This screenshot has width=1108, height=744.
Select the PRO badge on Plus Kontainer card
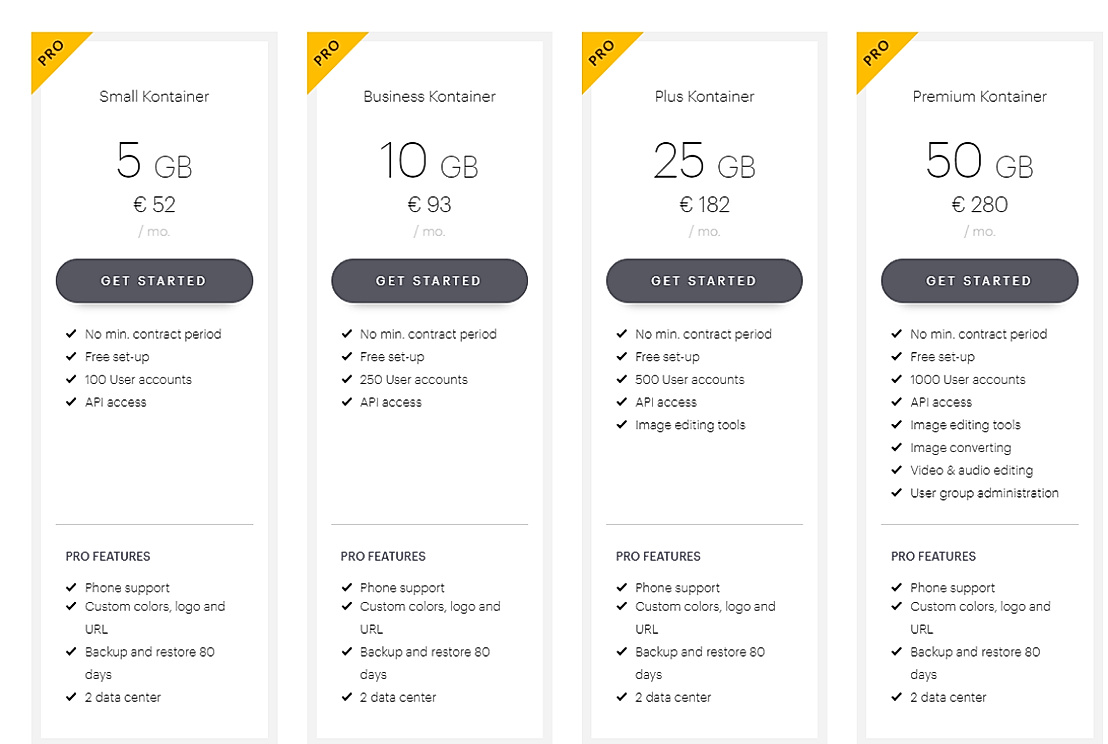[602, 53]
